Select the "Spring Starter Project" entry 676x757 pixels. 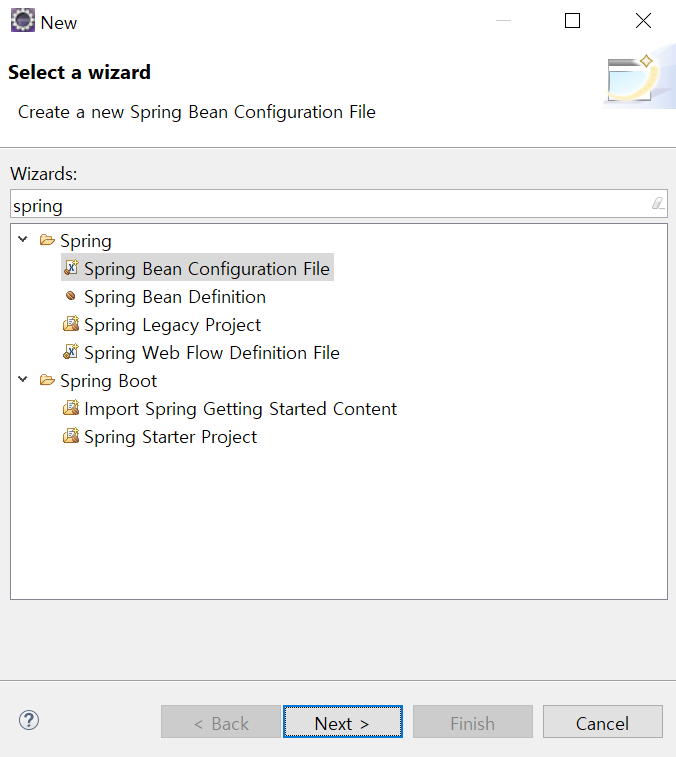point(170,437)
